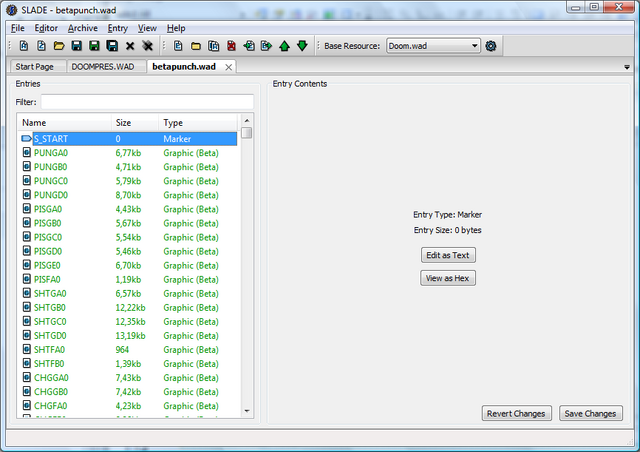Image resolution: width=640 pixels, height=452 pixels.
Task: Open Base Resource settings gear icon
Action: (491, 46)
